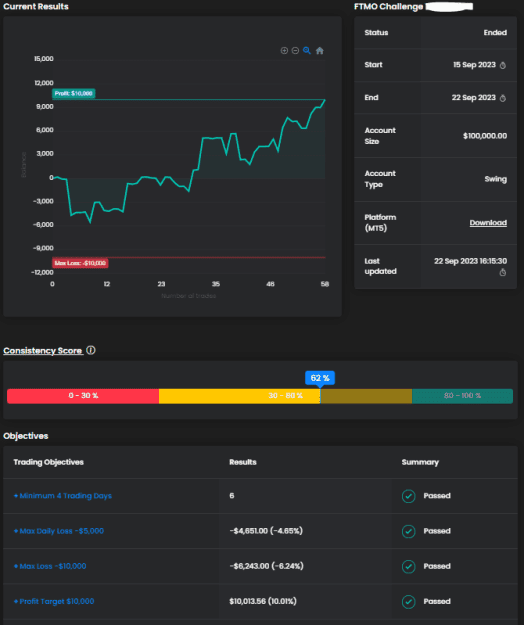Viewport: 524px width, 625px height.
Task: Click the chart zoom in plus icon
Action: point(284,51)
